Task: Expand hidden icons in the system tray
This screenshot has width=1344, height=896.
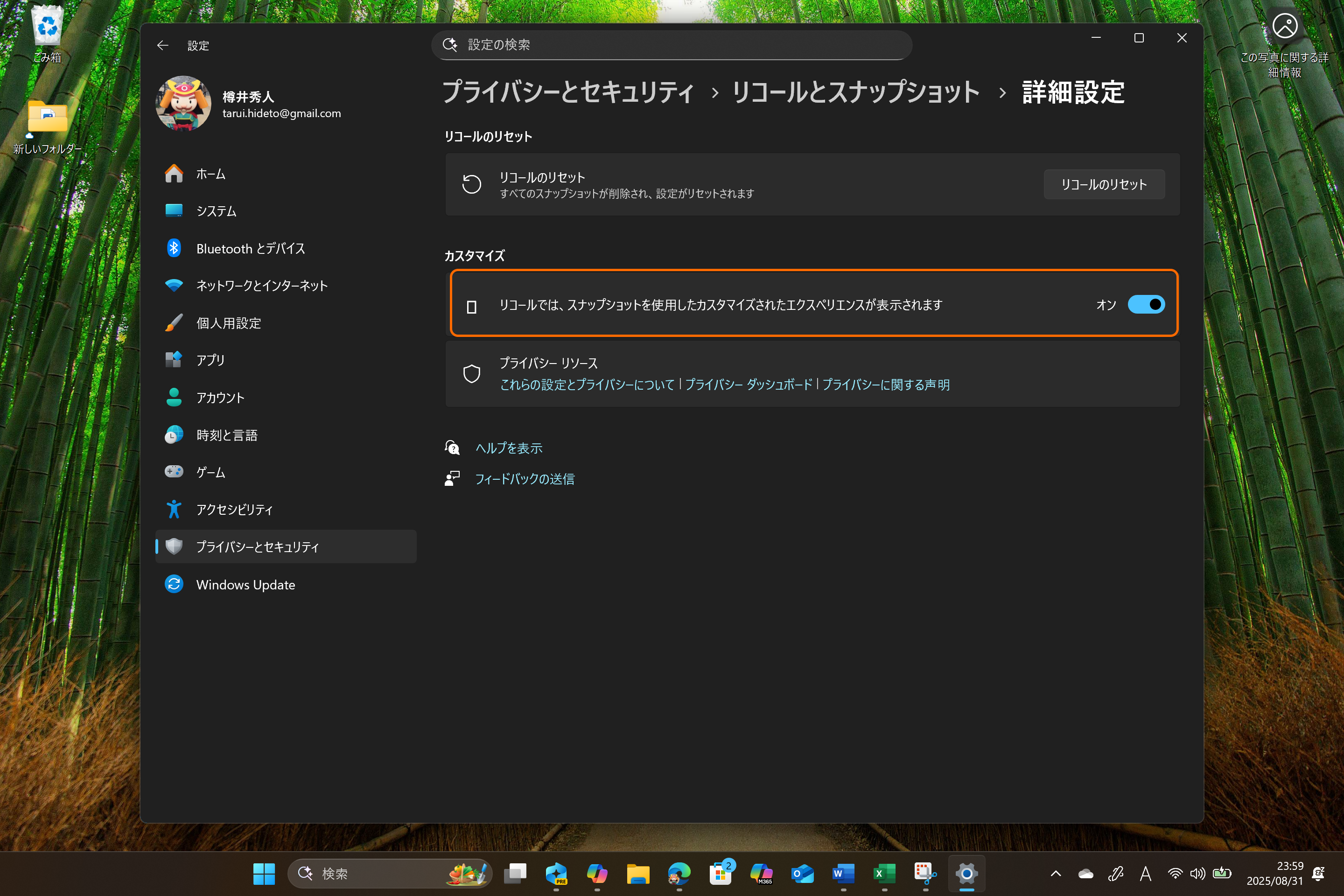Action: click(x=1056, y=874)
